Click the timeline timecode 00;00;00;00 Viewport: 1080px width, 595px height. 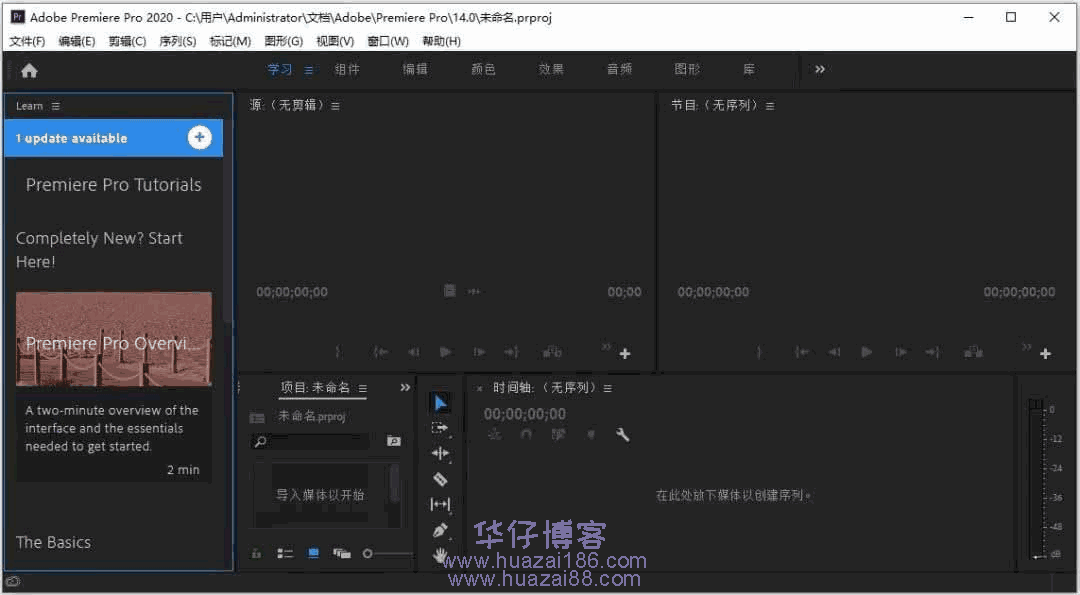point(524,414)
